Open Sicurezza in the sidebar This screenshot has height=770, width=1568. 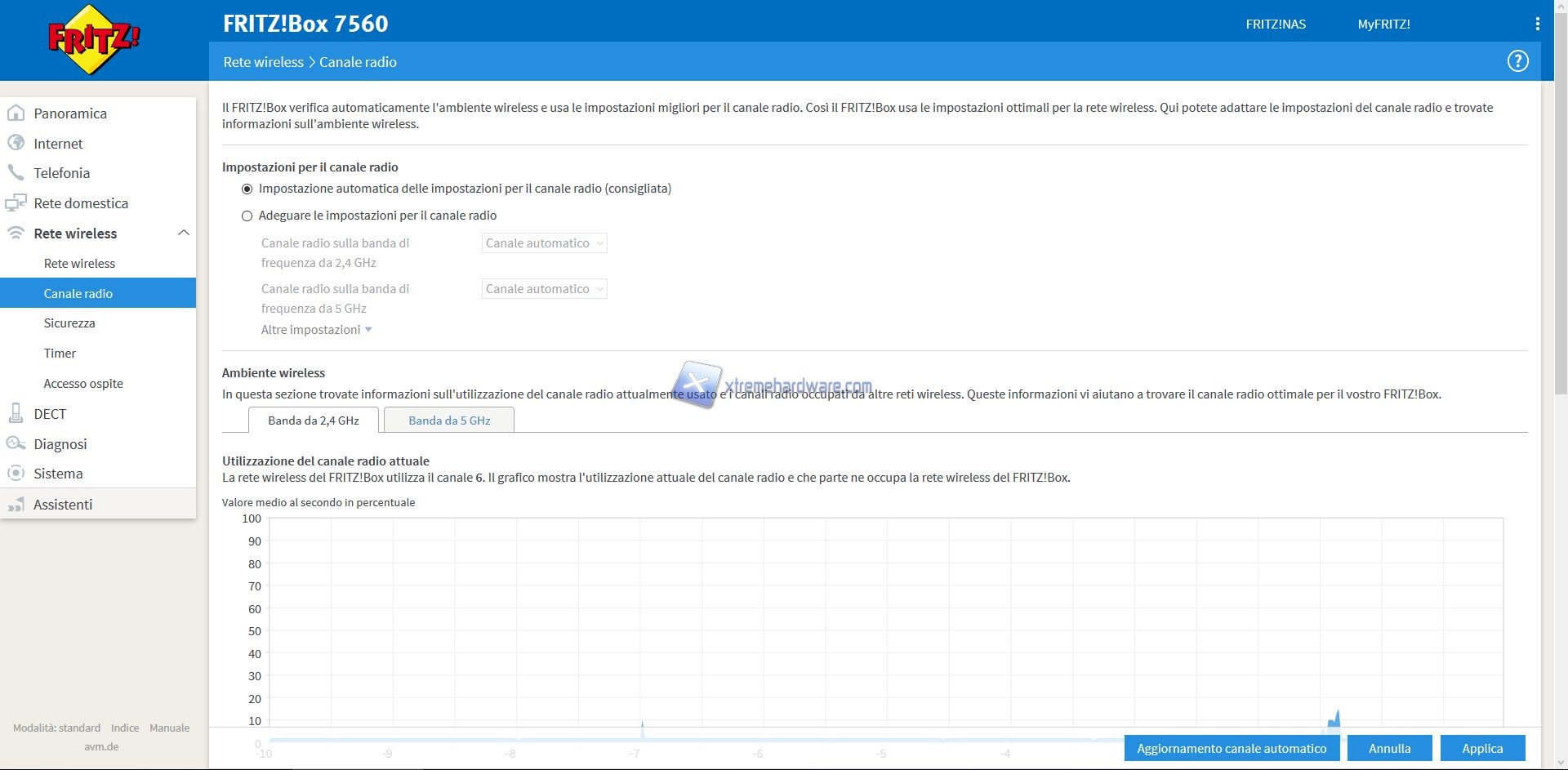coord(69,323)
